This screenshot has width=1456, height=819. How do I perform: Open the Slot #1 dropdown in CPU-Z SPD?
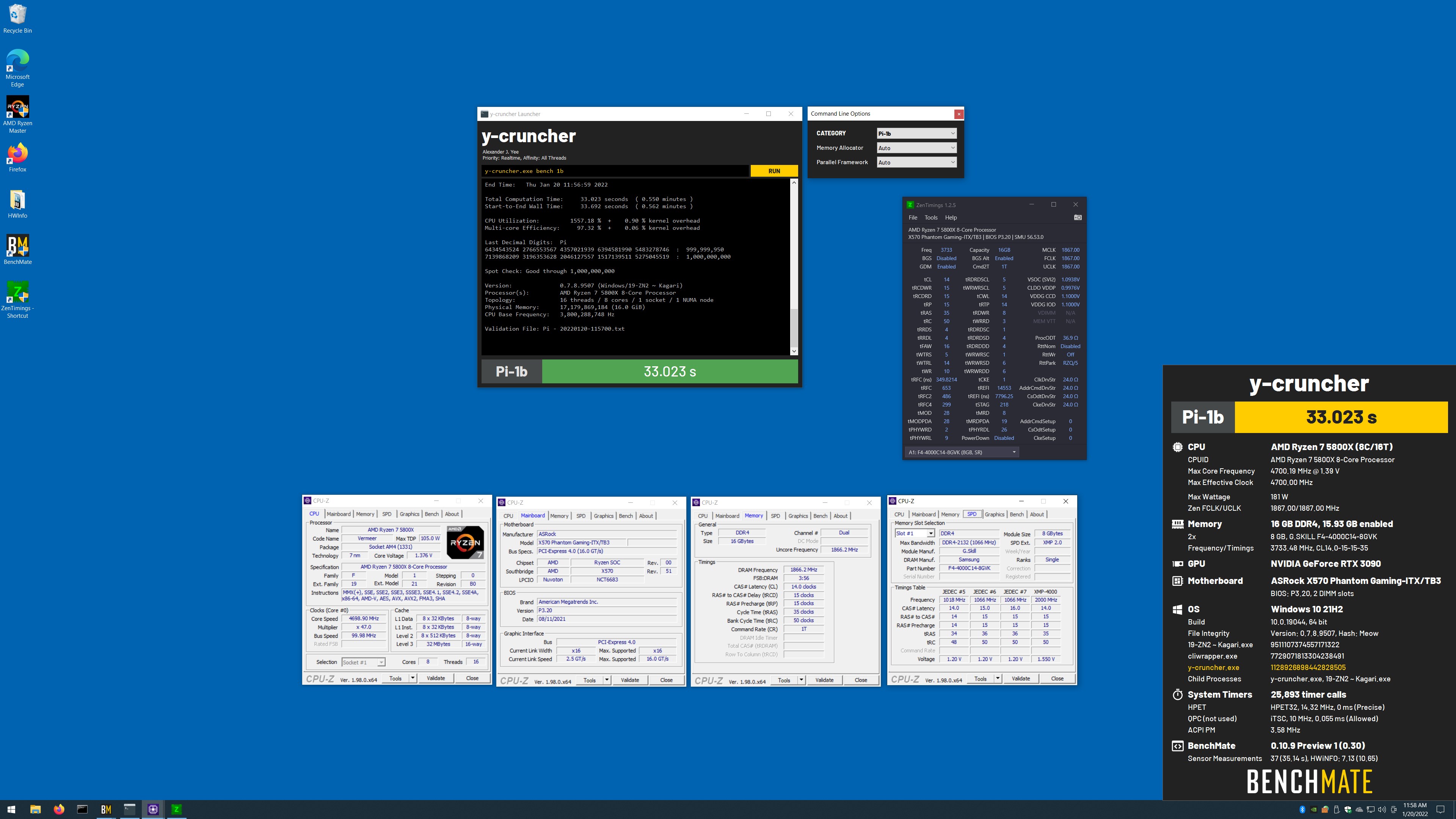click(x=914, y=533)
